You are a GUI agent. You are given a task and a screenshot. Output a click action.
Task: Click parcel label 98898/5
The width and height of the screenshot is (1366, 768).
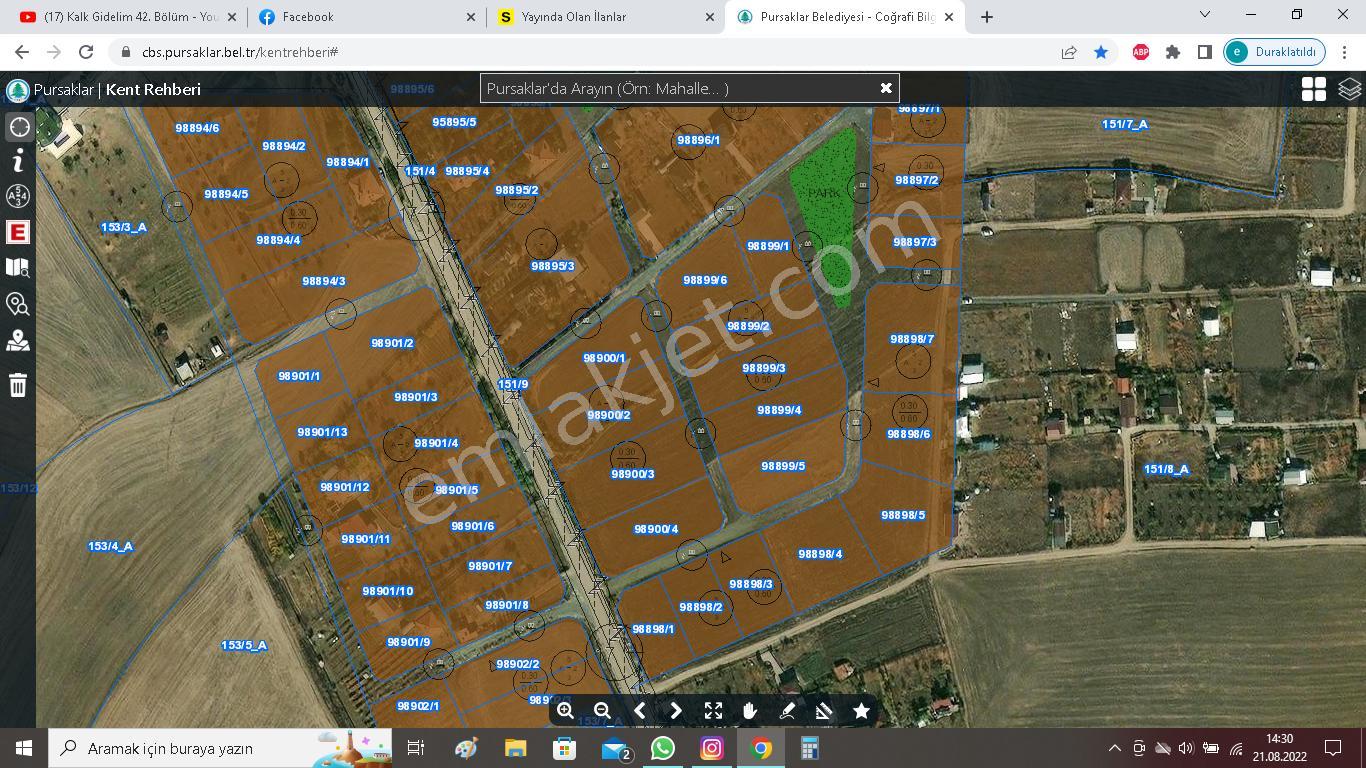coord(903,515)
